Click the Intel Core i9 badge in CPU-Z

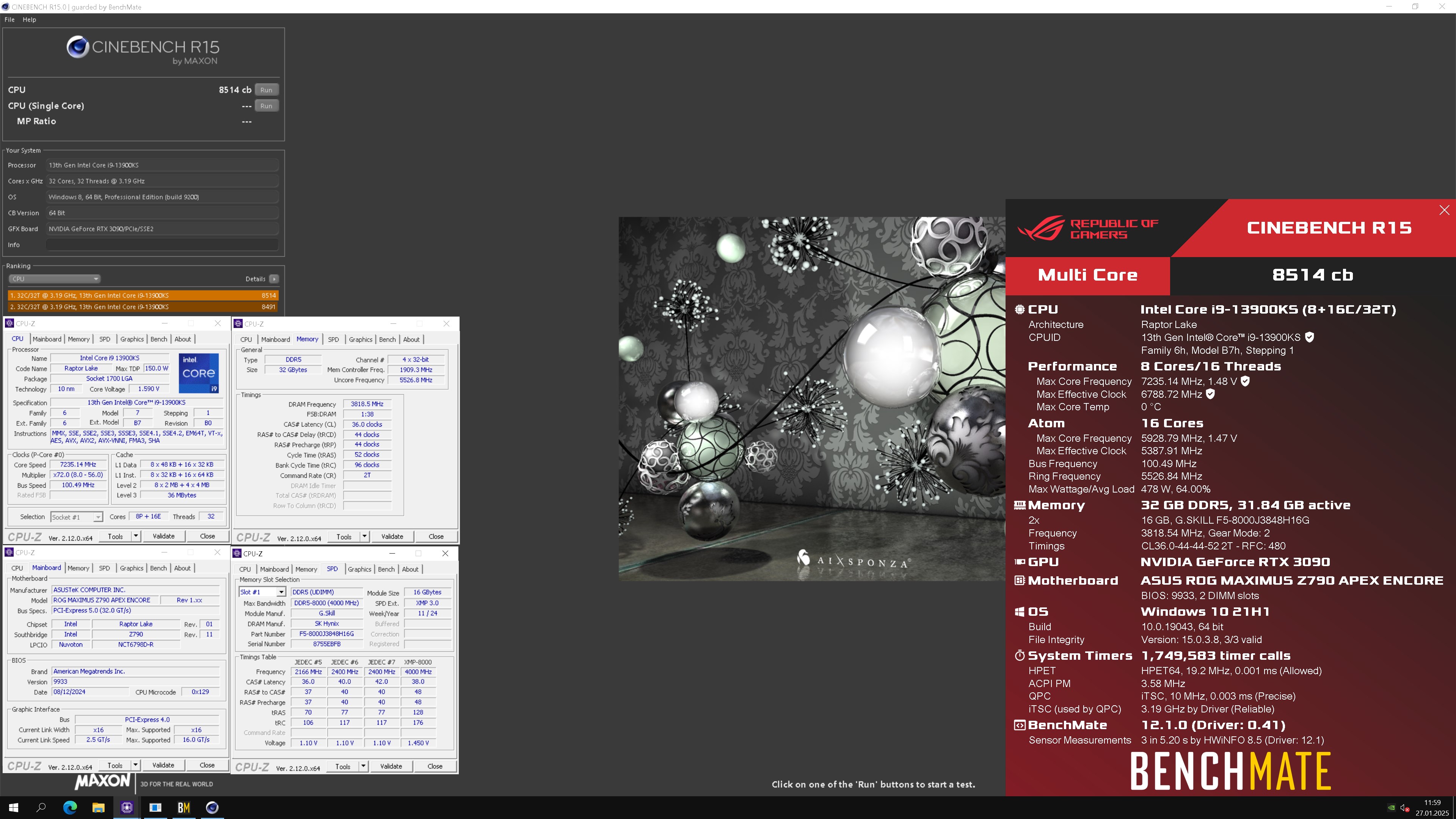coord(198,373)
